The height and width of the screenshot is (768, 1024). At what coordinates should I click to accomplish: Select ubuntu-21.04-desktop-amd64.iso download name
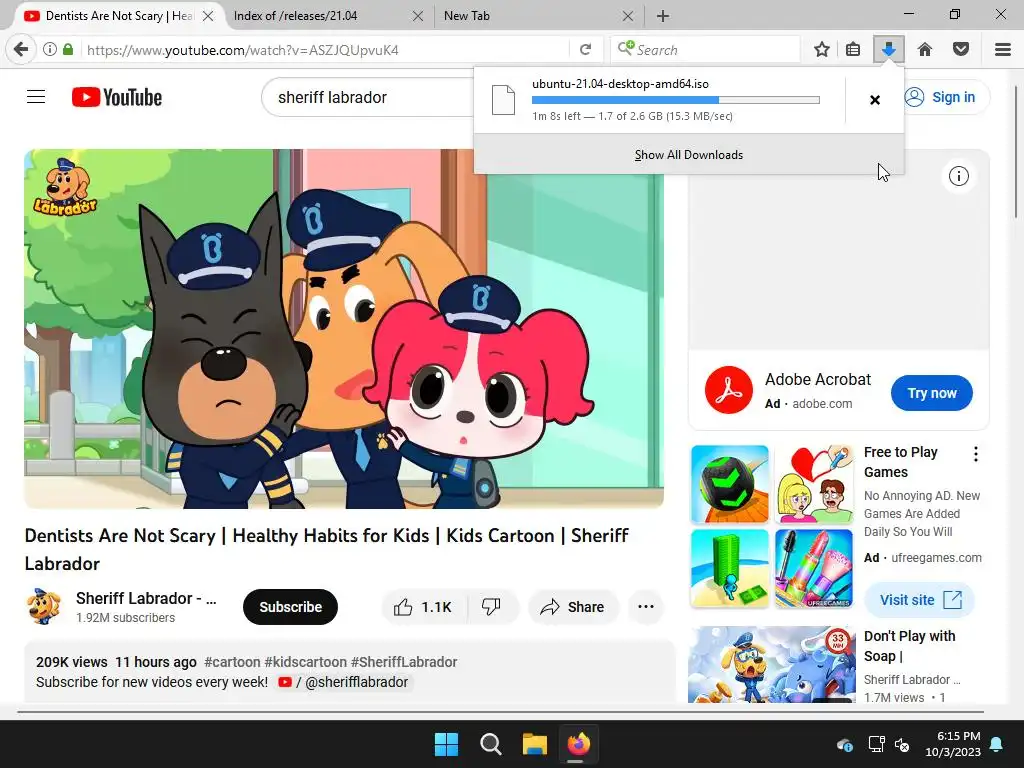620,84
